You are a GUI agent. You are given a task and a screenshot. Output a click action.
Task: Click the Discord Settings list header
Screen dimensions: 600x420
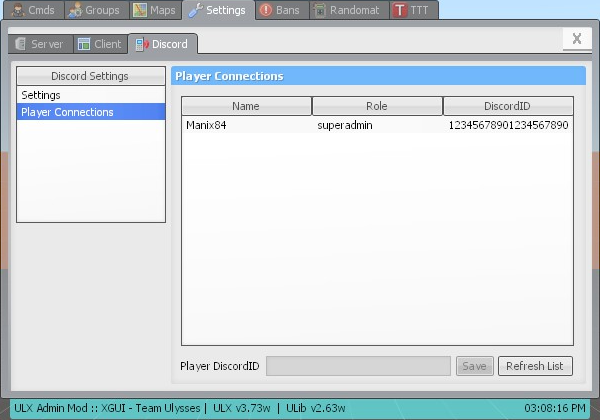click(91, 76)
